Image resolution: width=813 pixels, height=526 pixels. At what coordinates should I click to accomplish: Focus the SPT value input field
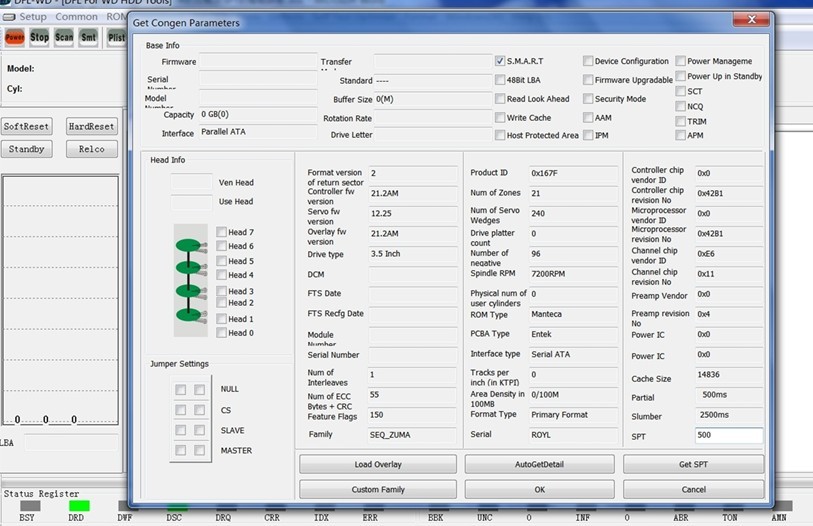coord(728,436)
